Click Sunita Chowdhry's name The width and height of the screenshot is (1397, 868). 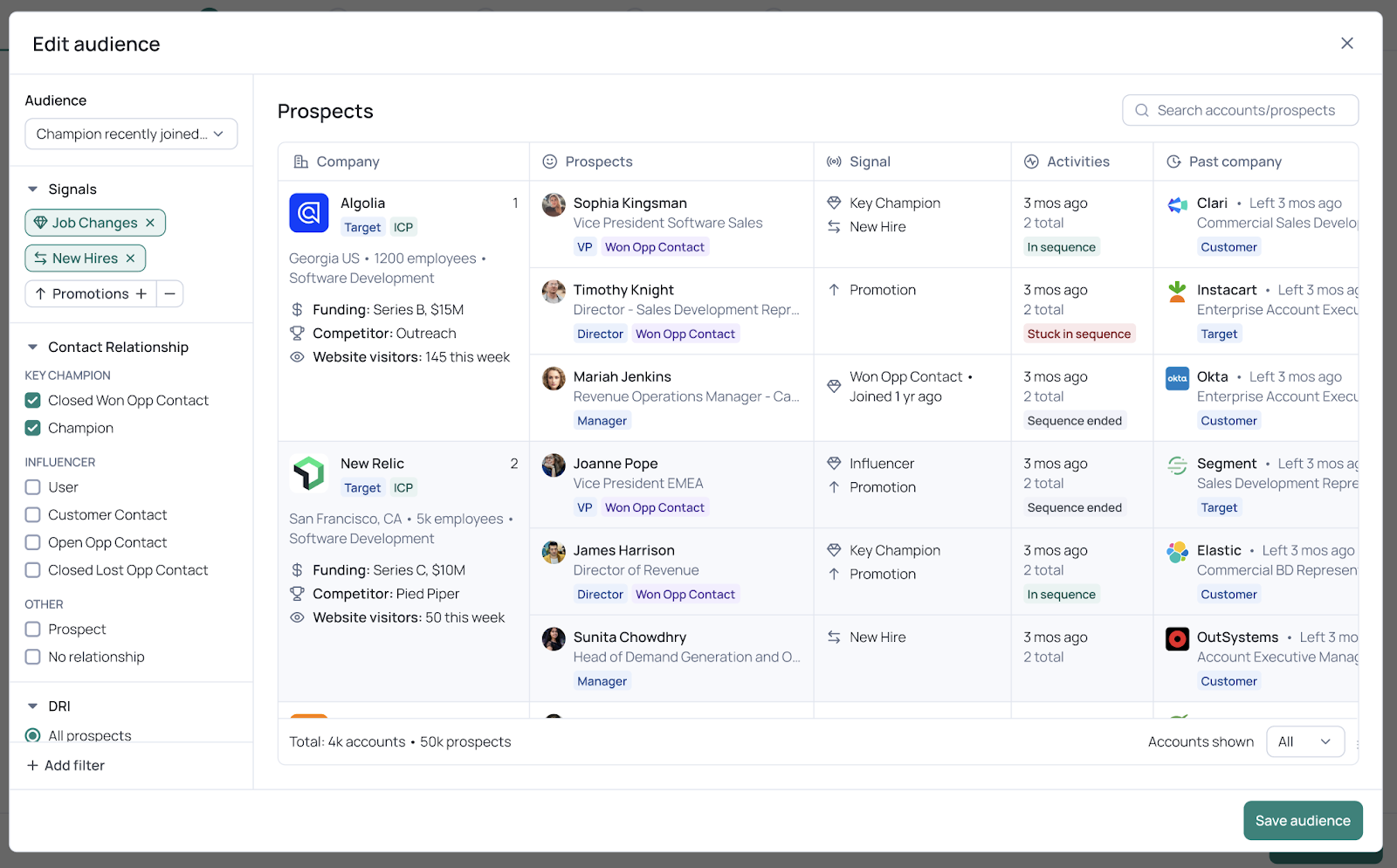[630, 637]
